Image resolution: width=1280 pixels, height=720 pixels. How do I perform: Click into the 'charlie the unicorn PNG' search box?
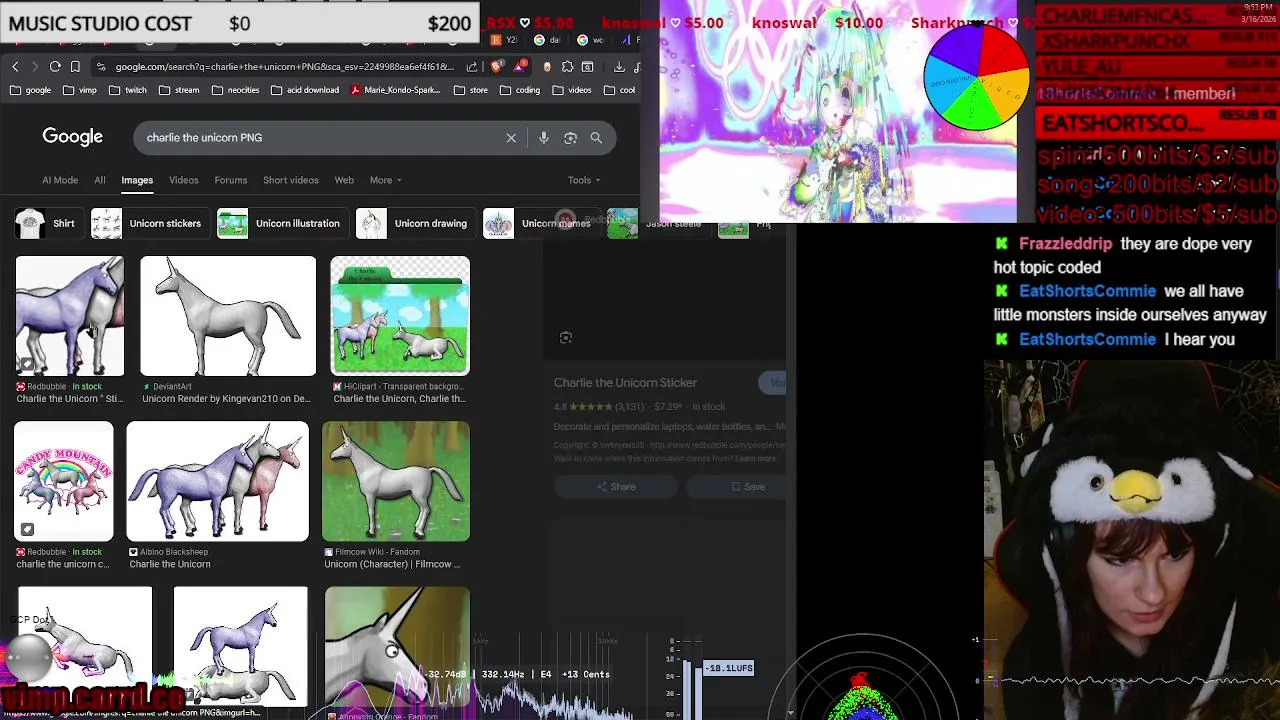click(320, 138)
